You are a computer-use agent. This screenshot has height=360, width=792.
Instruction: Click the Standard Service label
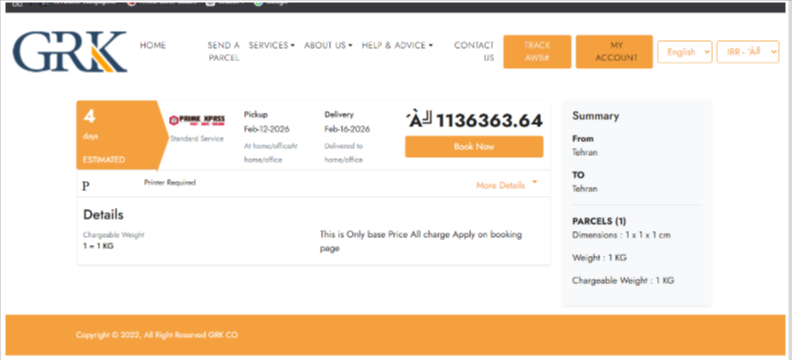(196, 138)
